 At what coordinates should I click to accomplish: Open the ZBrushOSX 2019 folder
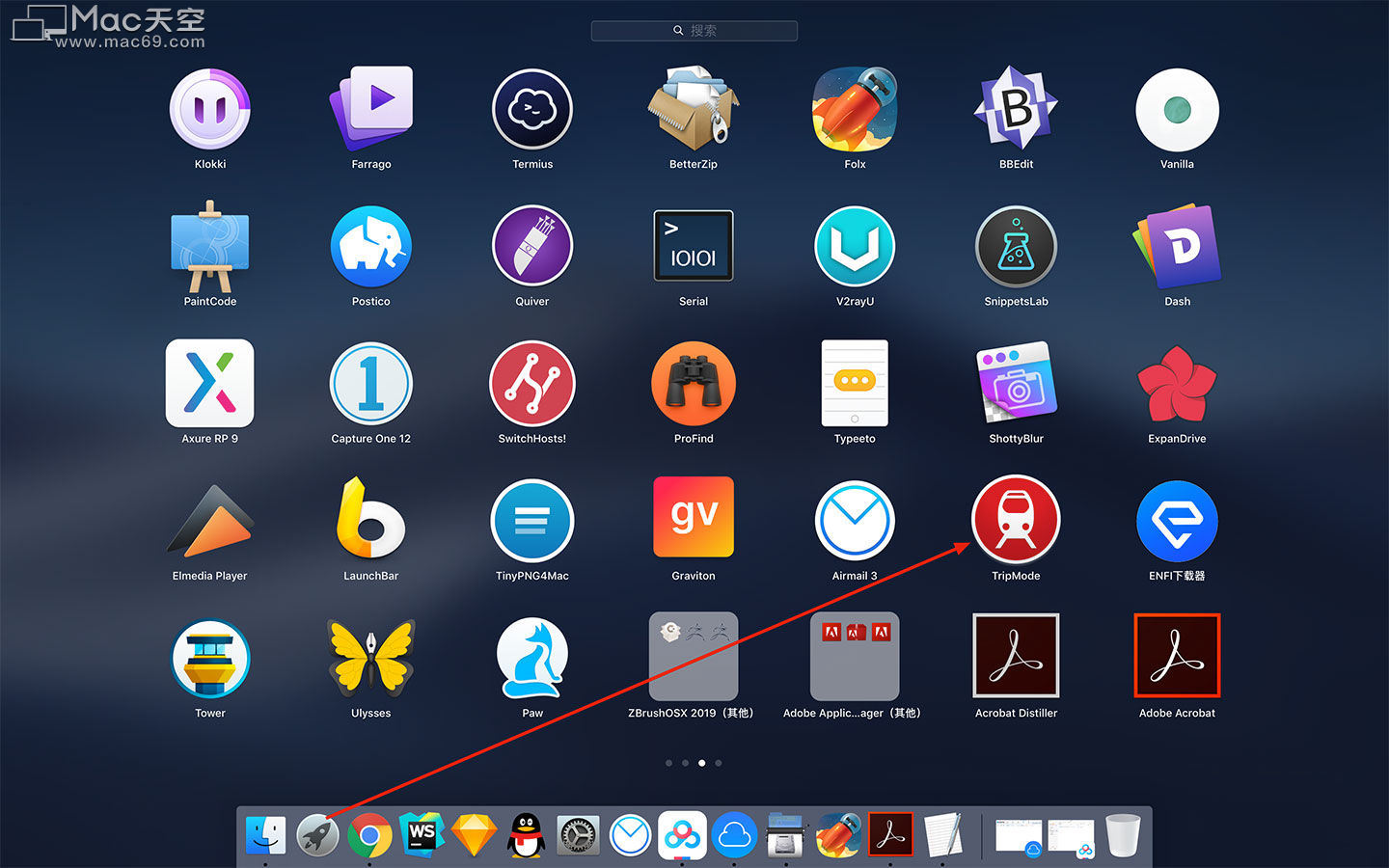694,656
